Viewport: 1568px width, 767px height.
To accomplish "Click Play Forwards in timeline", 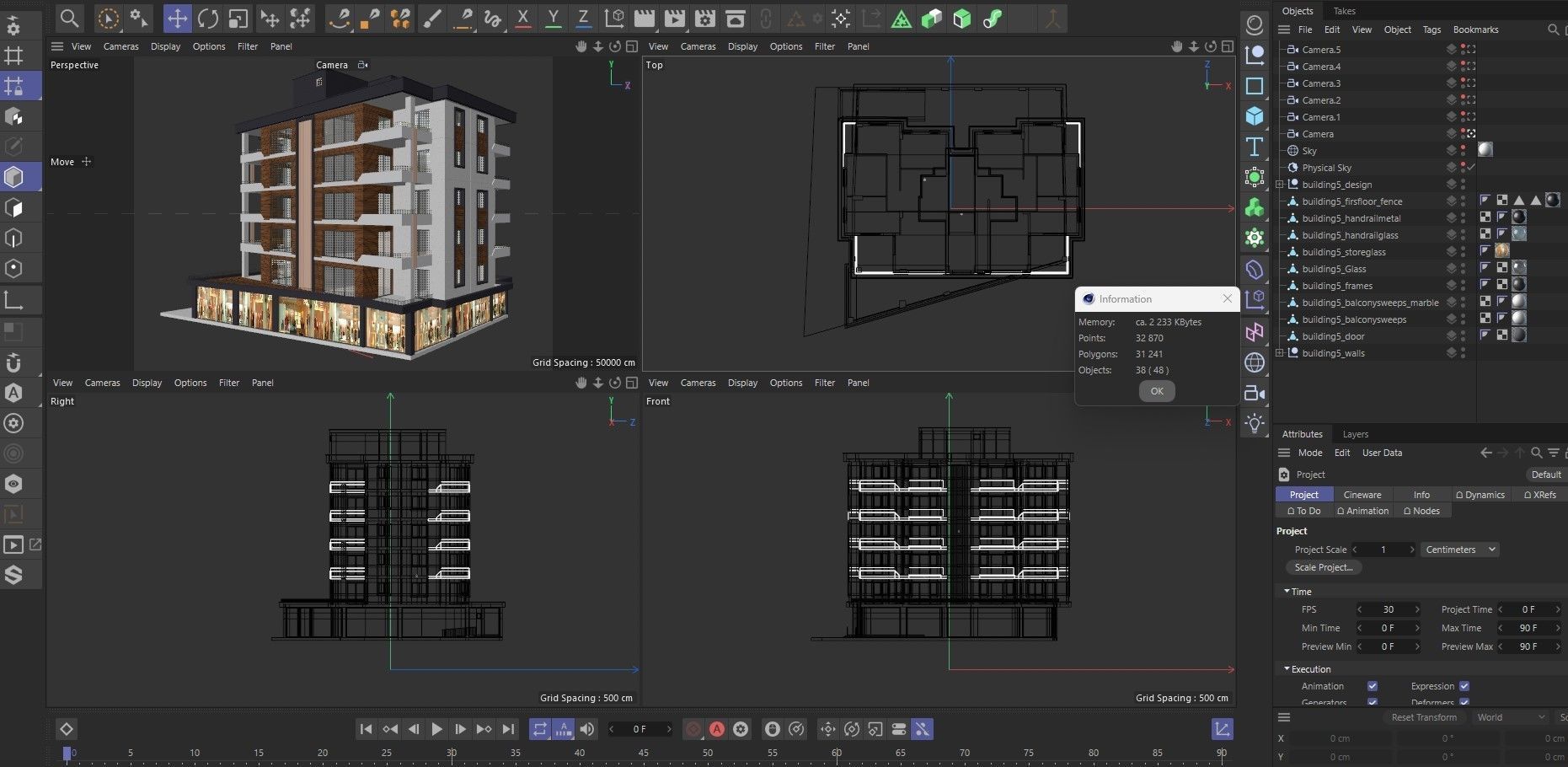I will [436, 729].
